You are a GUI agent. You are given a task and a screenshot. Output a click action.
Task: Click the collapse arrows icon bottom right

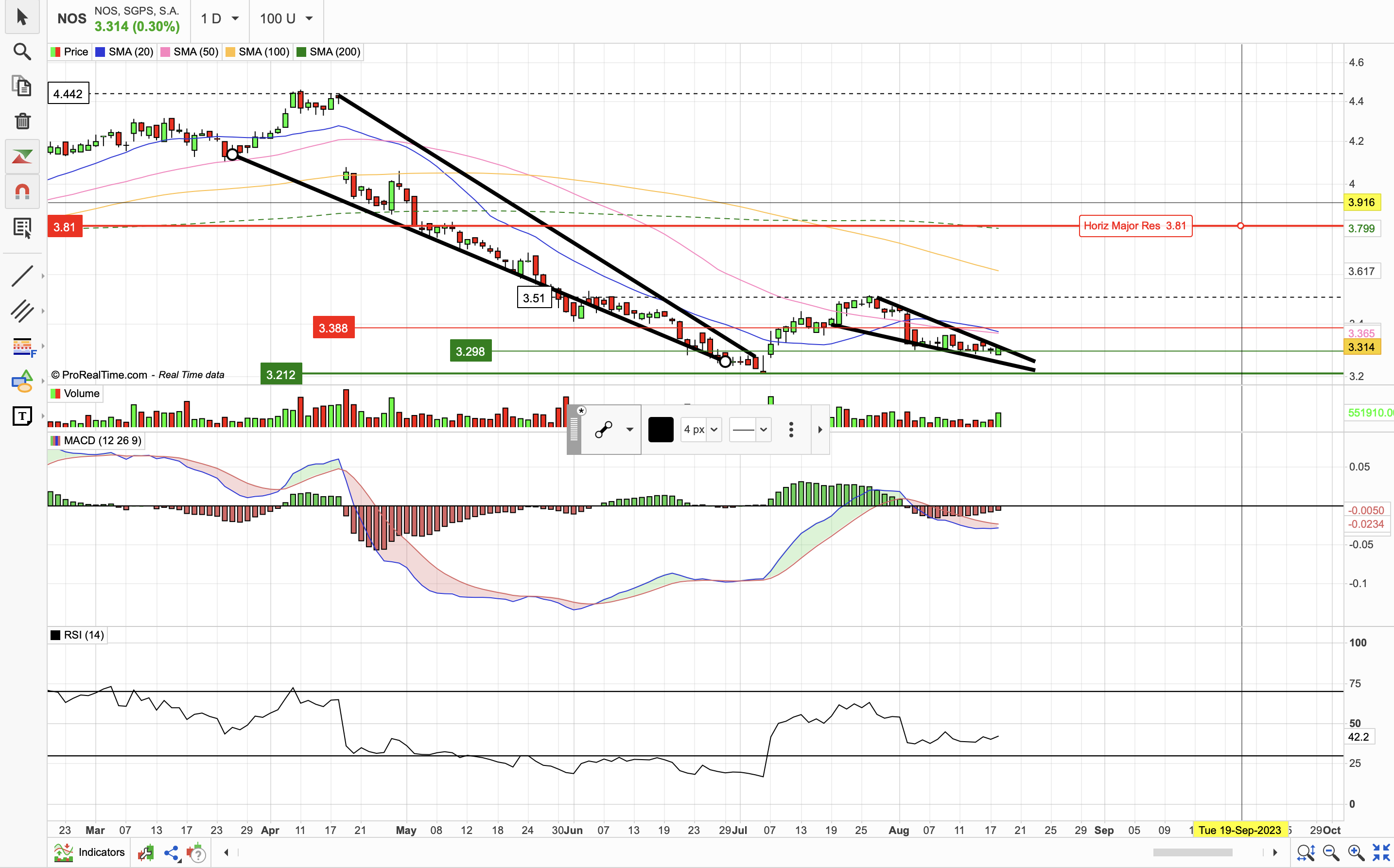[x=1380, y=853]
